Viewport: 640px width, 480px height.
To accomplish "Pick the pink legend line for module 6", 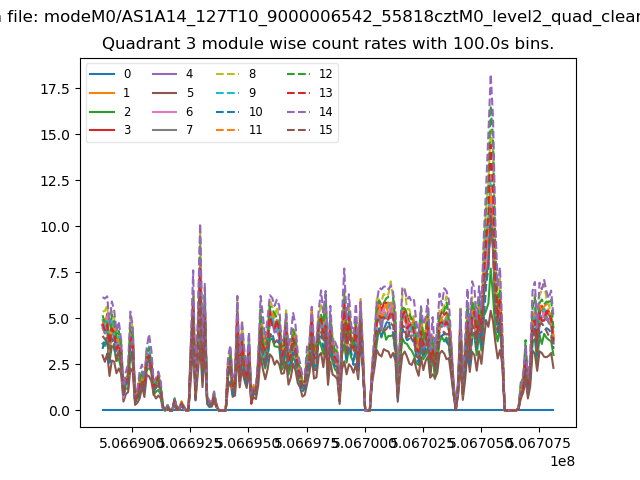I will tap(165, 111).
